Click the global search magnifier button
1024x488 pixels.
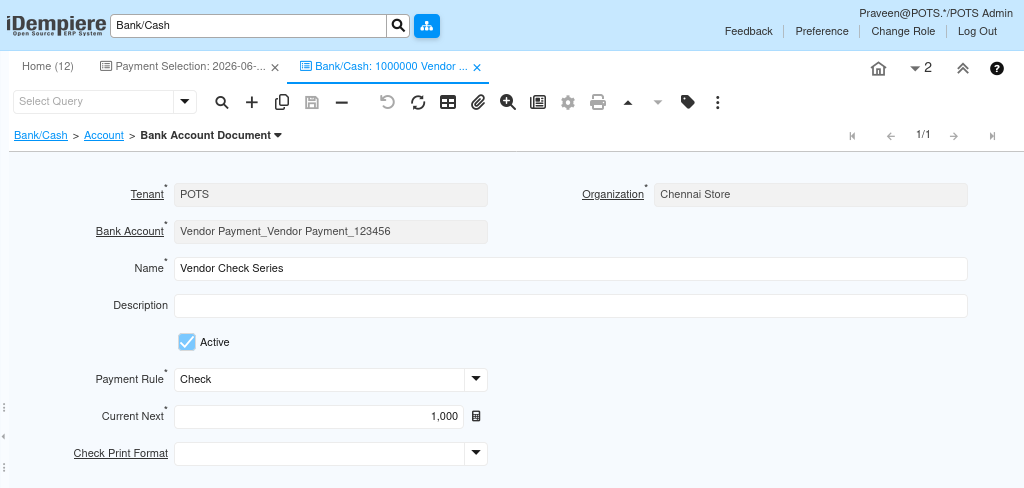pos(398,26)
